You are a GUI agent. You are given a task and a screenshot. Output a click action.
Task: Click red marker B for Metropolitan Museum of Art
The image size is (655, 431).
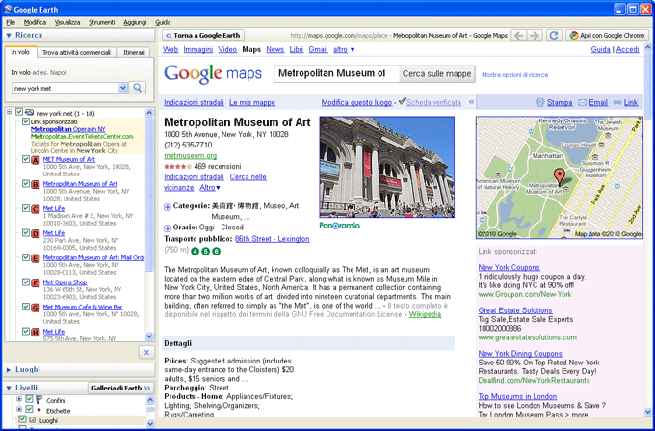click(x=36, y=184)
